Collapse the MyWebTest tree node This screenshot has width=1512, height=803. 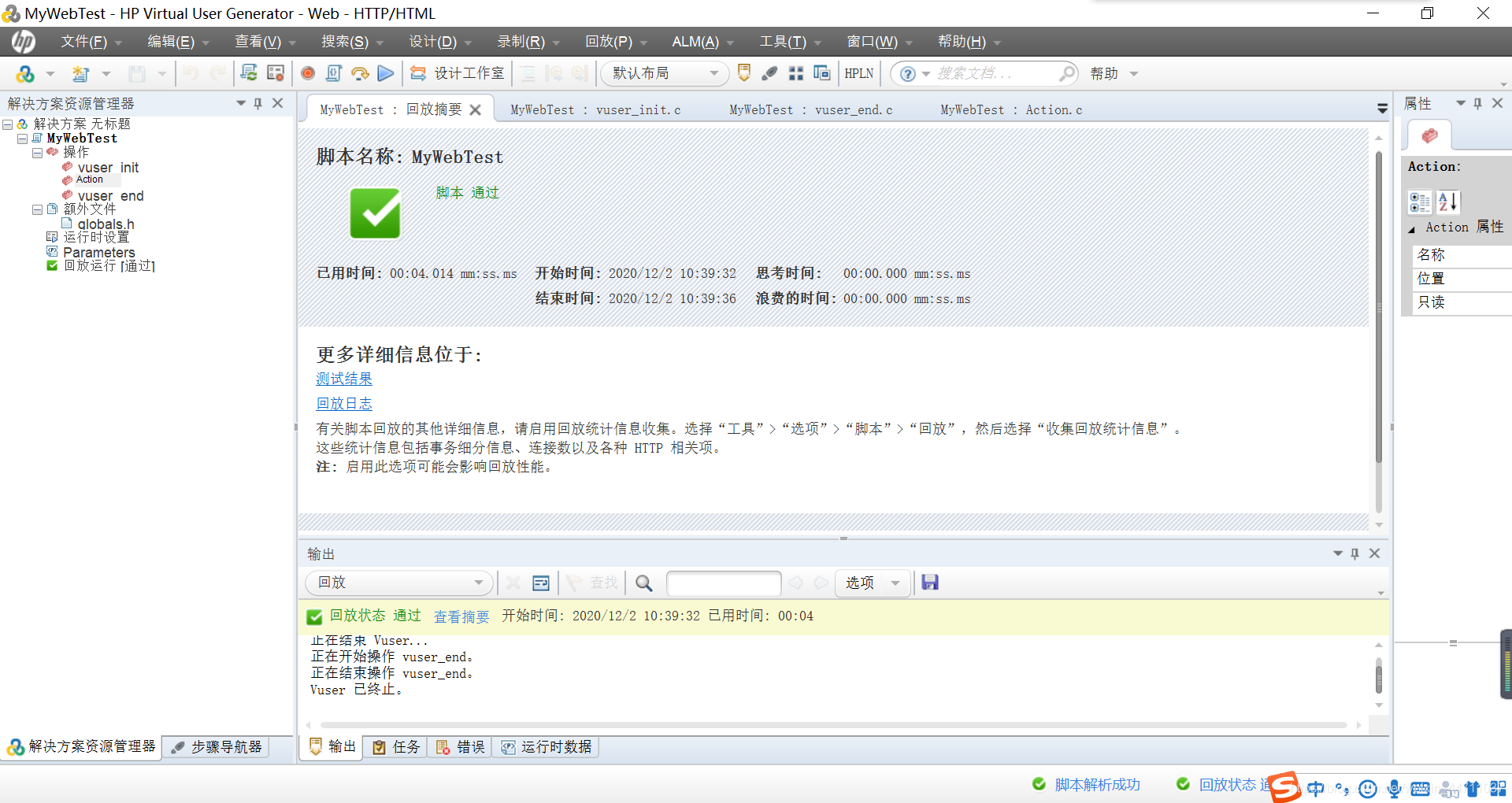click(22, 139)
